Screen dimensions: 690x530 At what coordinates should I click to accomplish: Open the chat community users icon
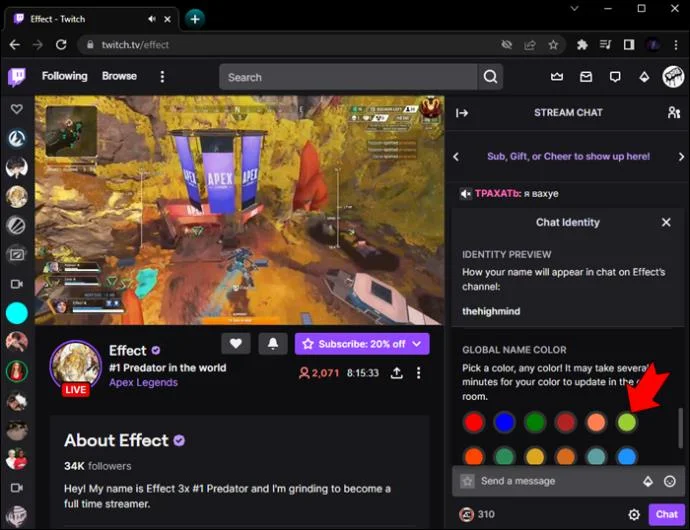pos(674,113)
